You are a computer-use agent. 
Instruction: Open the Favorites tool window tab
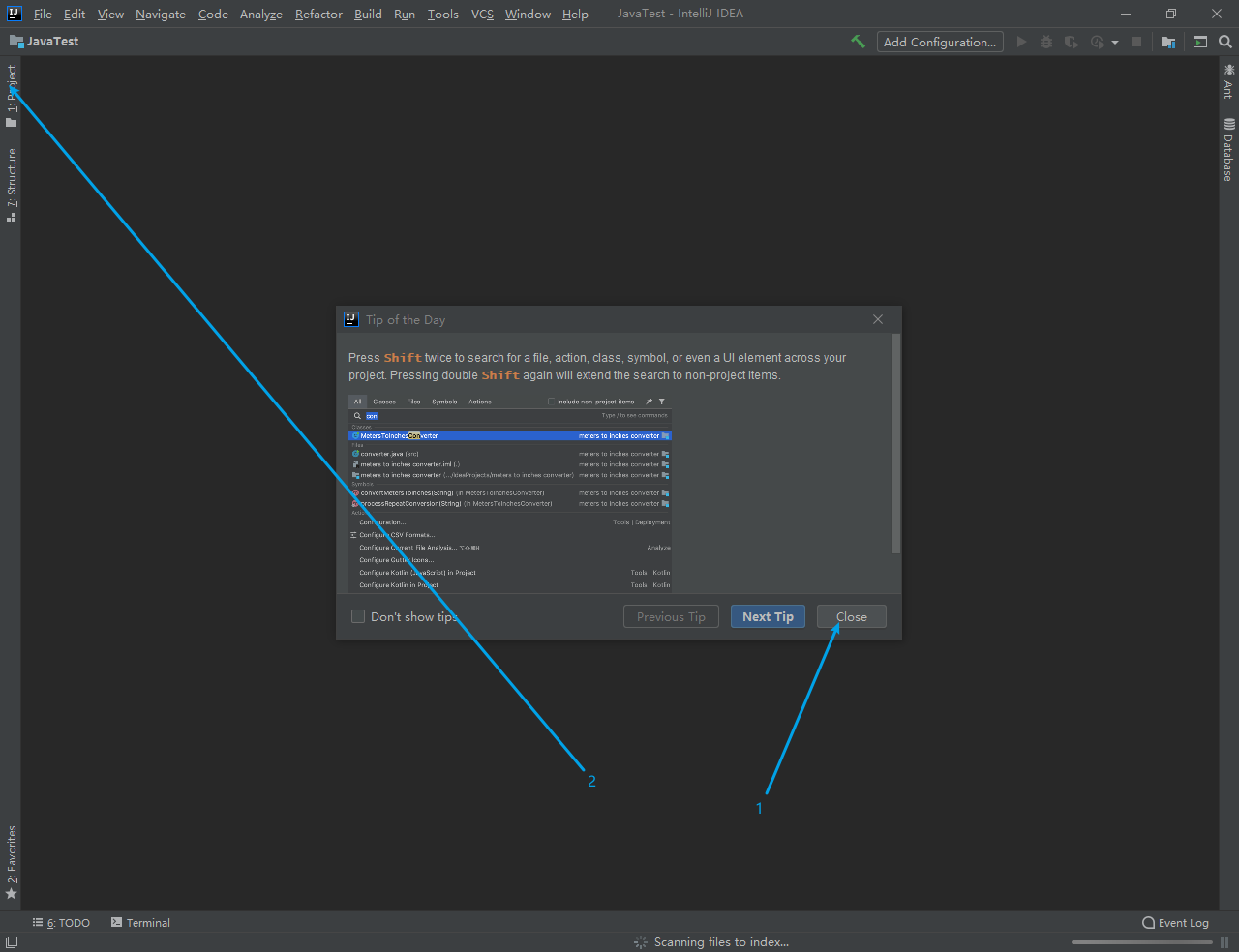pyautogui.click(x=11, y=863)
